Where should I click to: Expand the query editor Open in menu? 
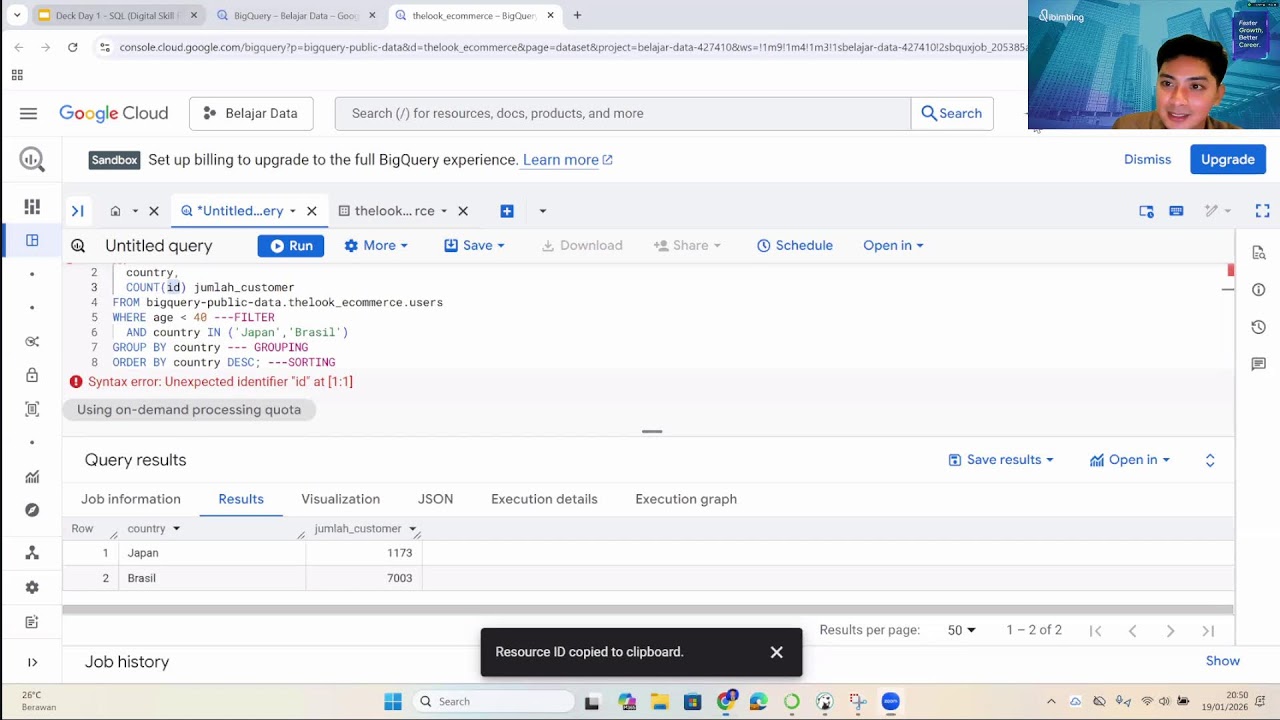click(x=893, y=245)
